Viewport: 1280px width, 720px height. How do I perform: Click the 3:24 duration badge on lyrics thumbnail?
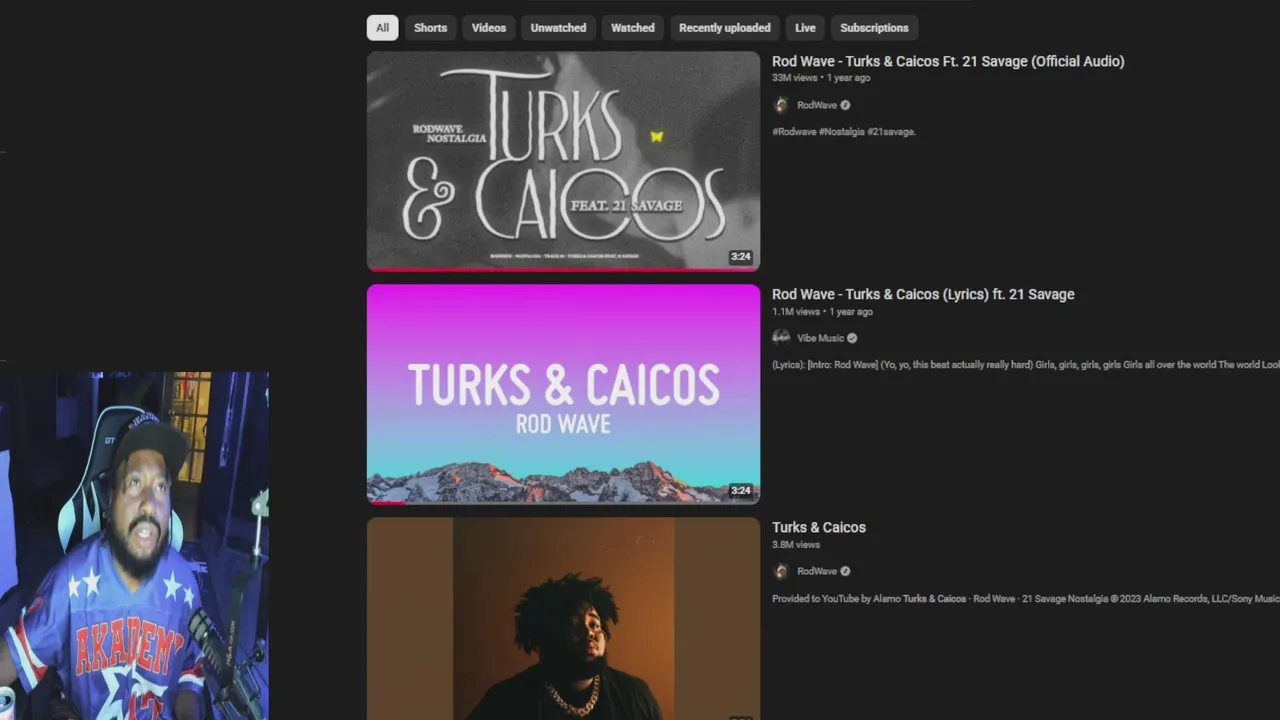[x=740, y=490]
